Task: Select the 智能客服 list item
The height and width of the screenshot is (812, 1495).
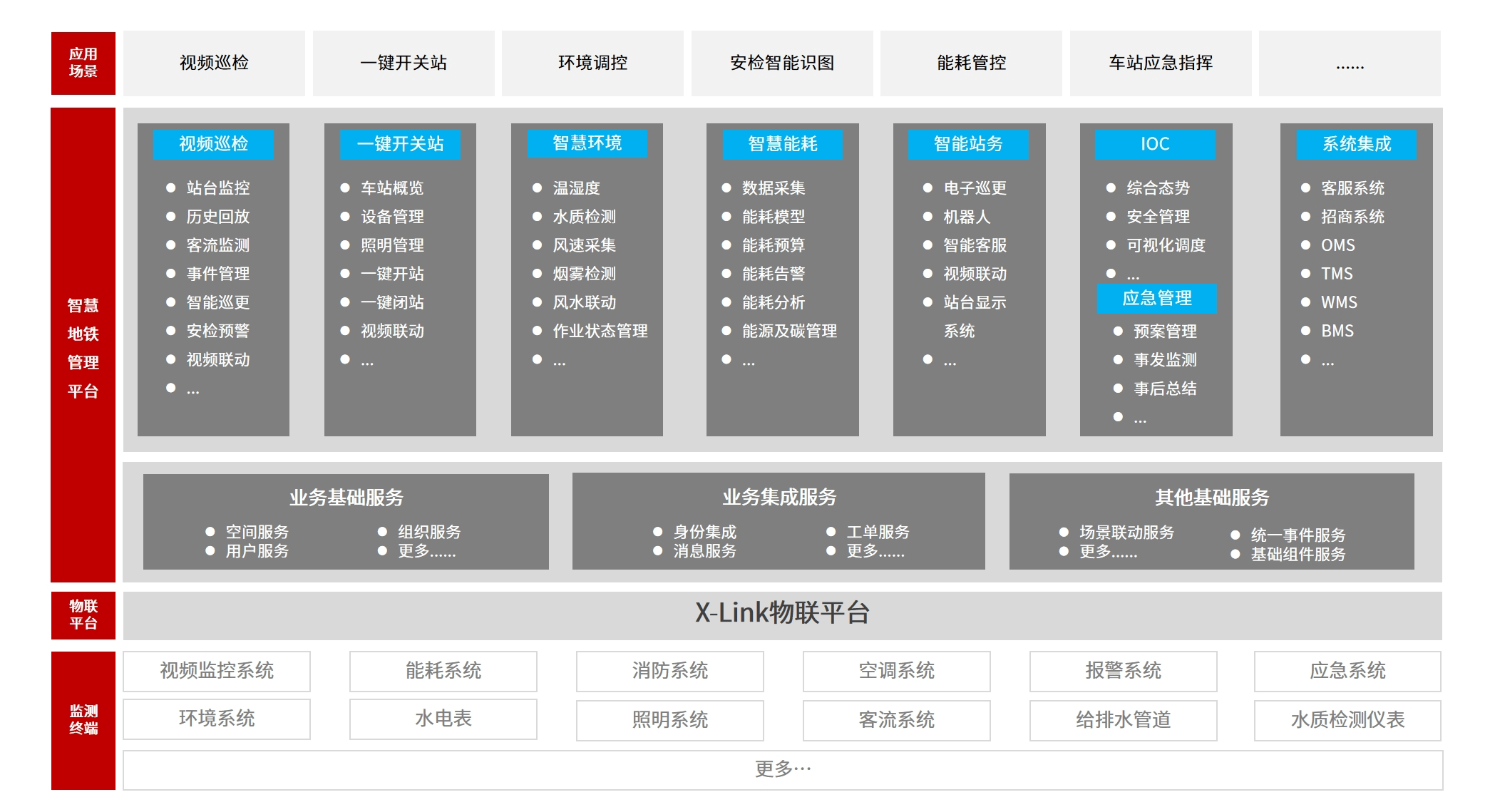Action: coord(975,245)
